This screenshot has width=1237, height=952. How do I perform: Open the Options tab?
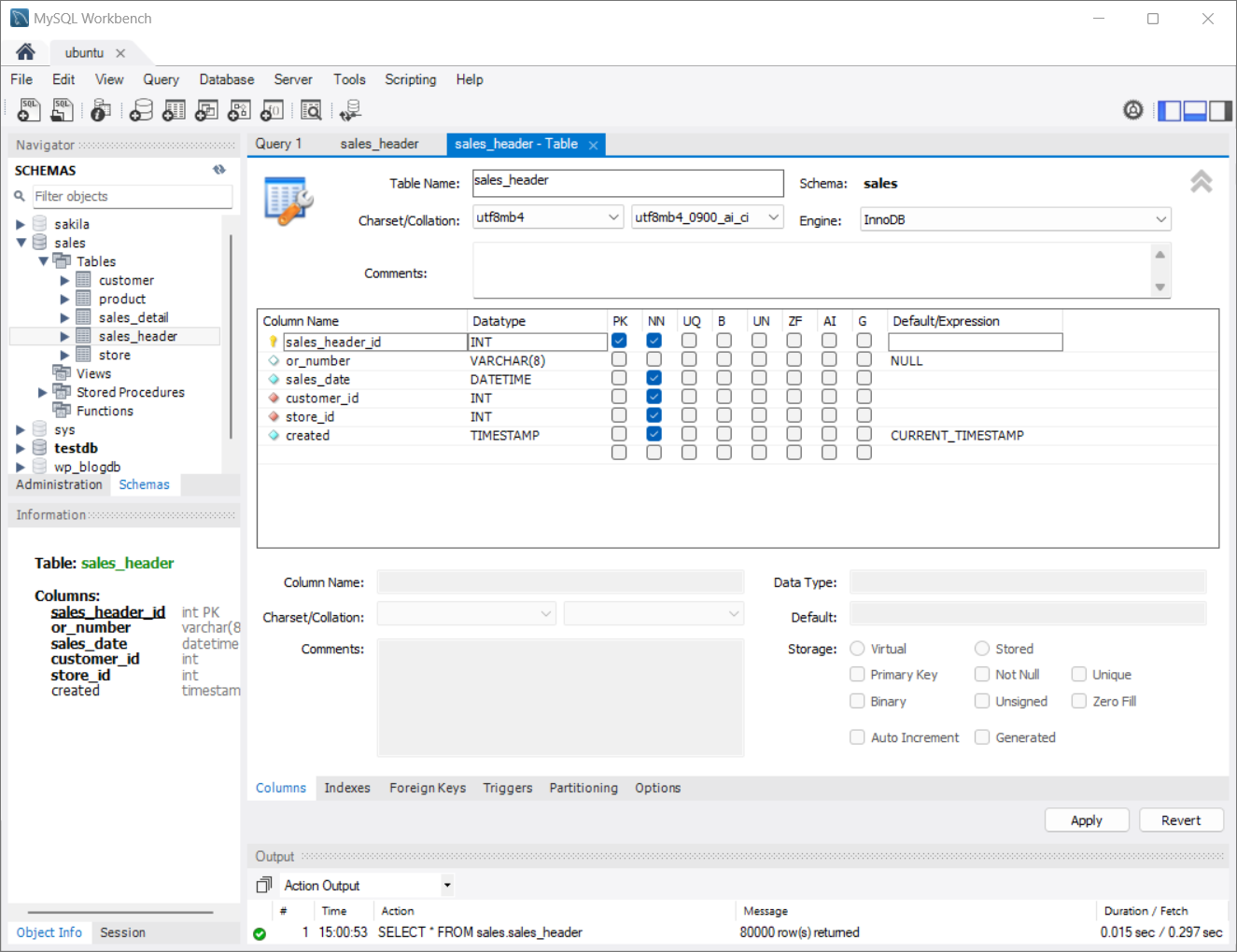point(658,788)
